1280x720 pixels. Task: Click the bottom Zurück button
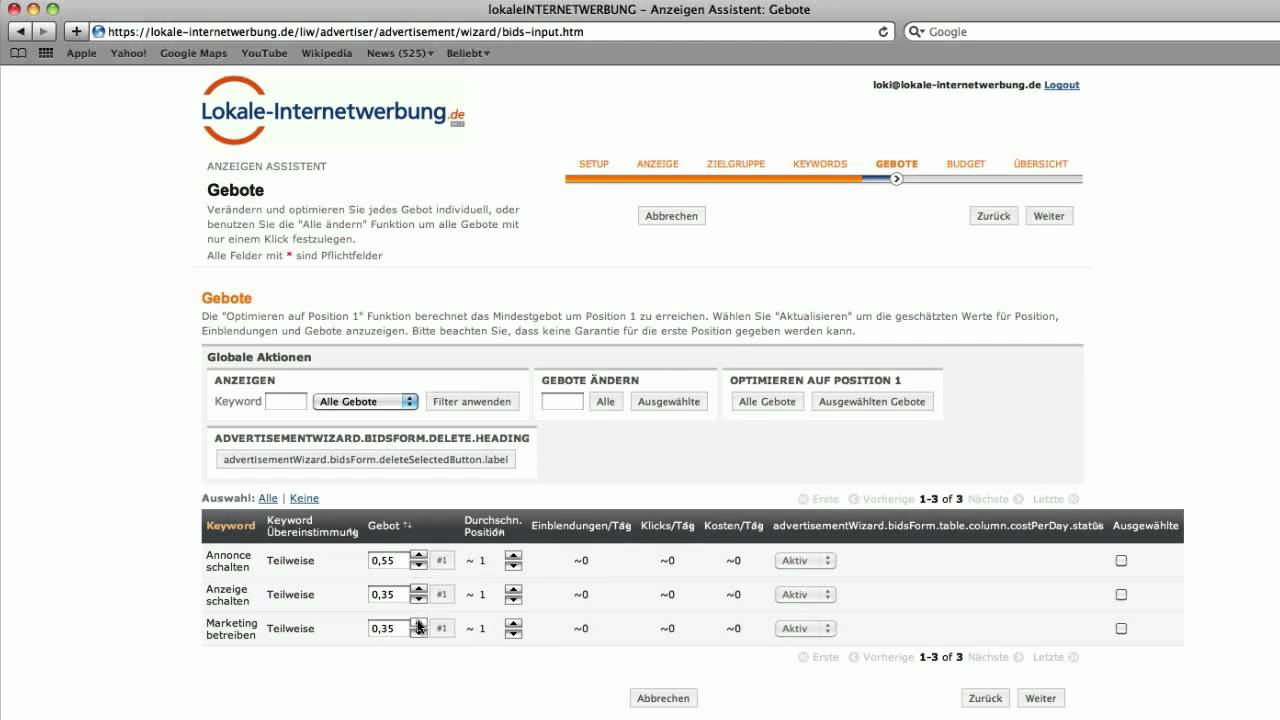pyautogui.click(x=986, y=698)
